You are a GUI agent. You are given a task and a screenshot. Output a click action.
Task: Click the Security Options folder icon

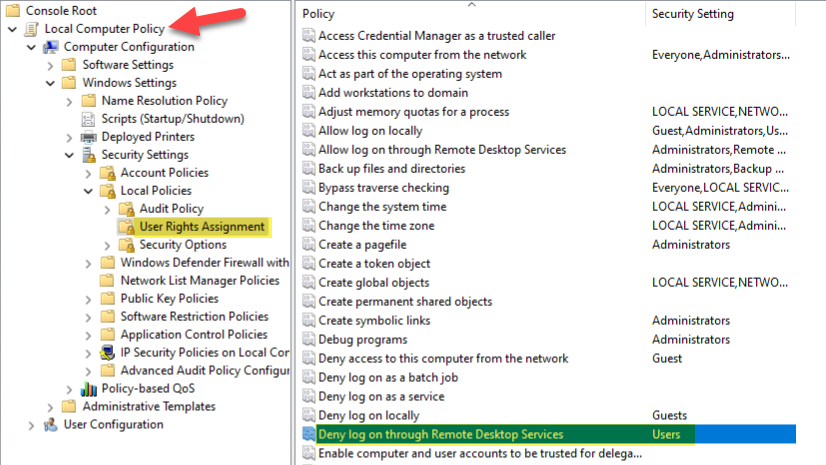coord(126,245)
